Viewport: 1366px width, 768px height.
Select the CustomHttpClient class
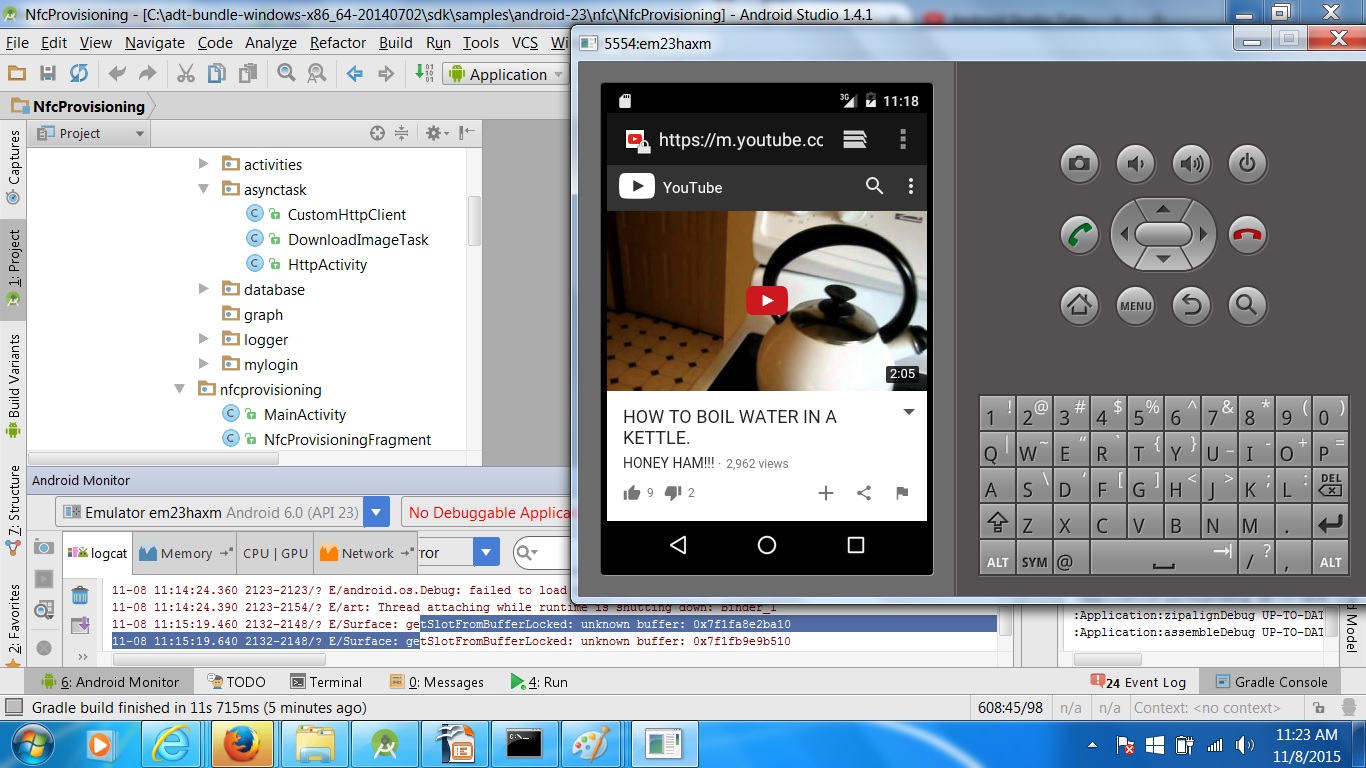346,214
